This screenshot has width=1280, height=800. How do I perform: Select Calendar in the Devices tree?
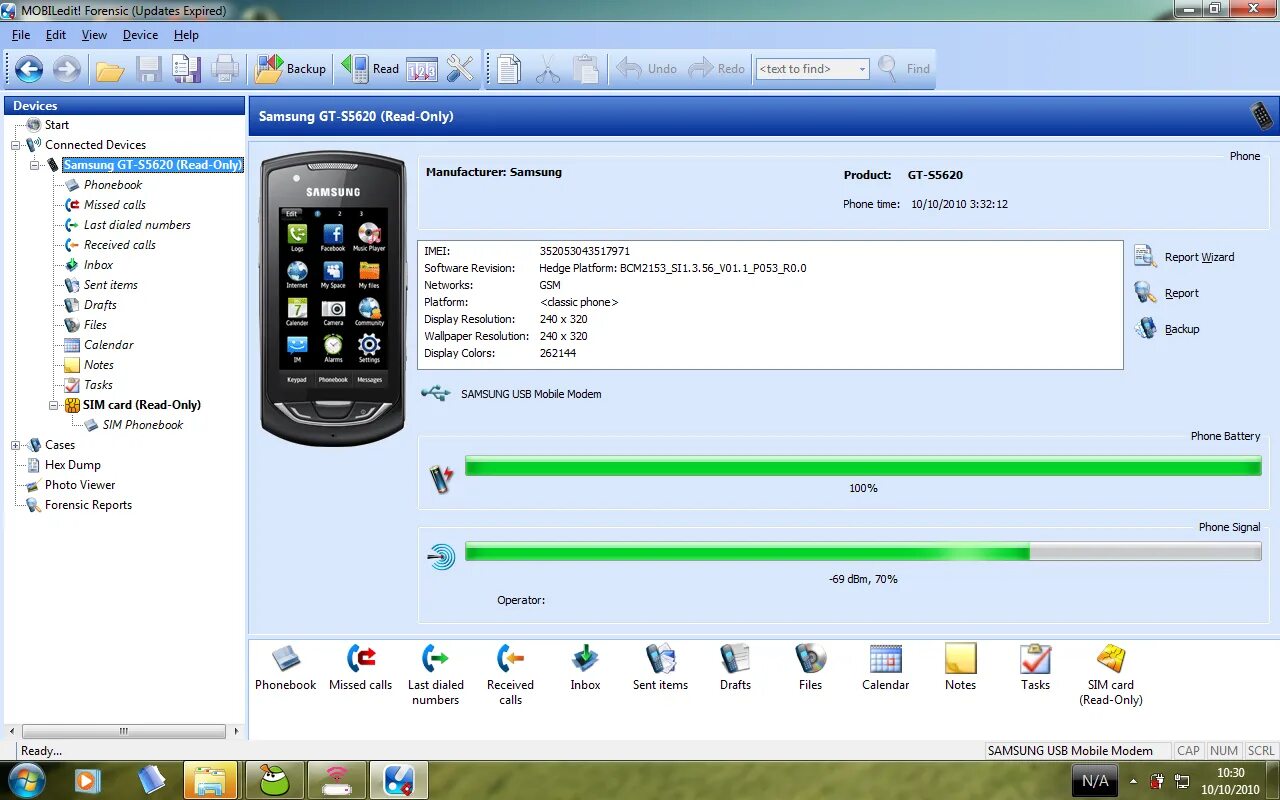click(109, 345)
